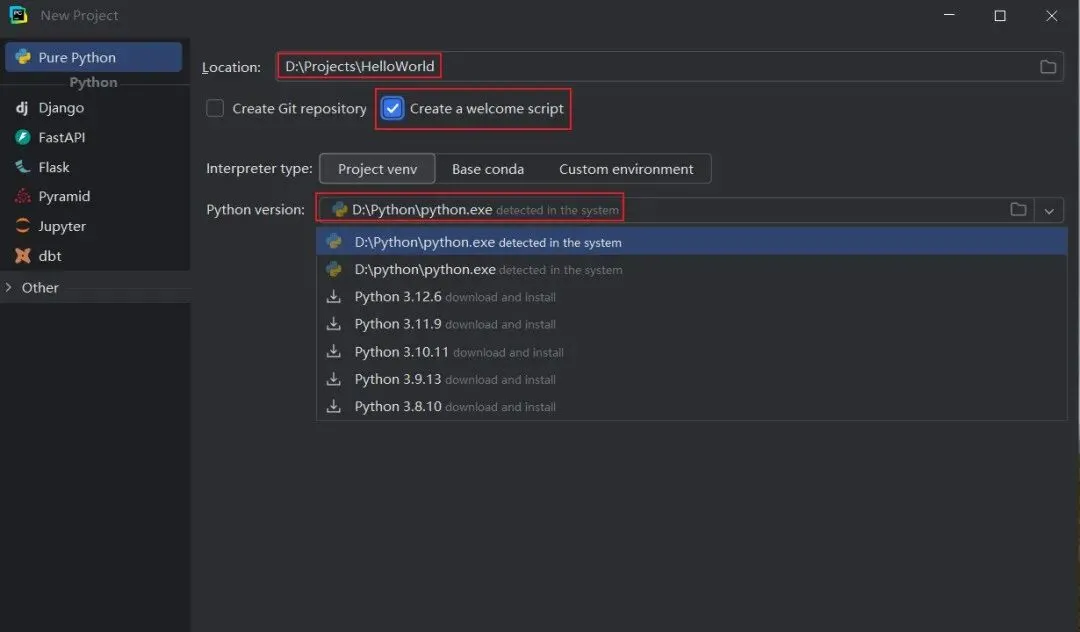Image resolution: width=1080 pixels, height=632 pixels.
Task: Expand the Other project types group
Action: coord(8,288)
